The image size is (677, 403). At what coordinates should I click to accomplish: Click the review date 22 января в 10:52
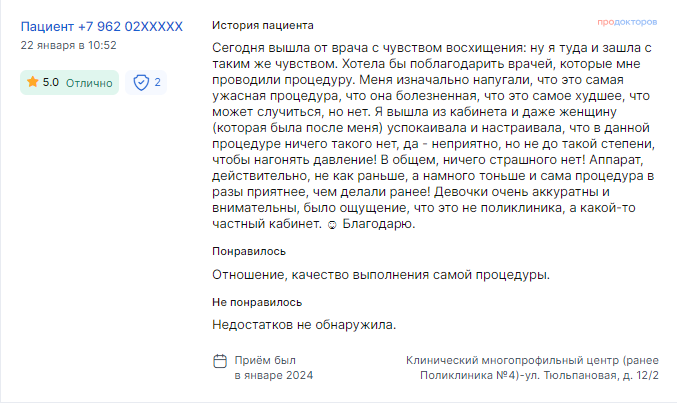pos(69,45)
